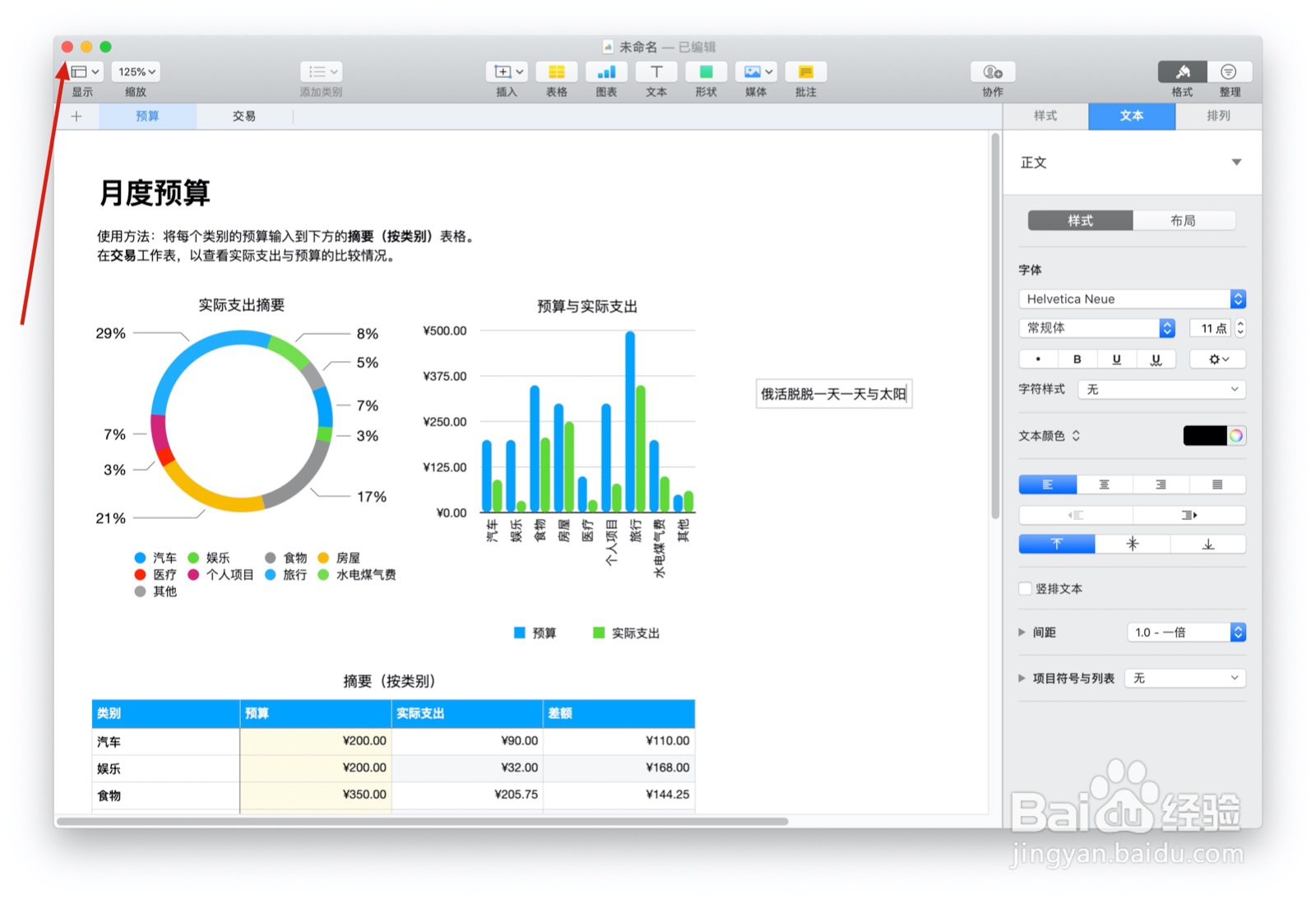
Task: Insert a table using the 表格 icon
Action: tap(556, 72)
